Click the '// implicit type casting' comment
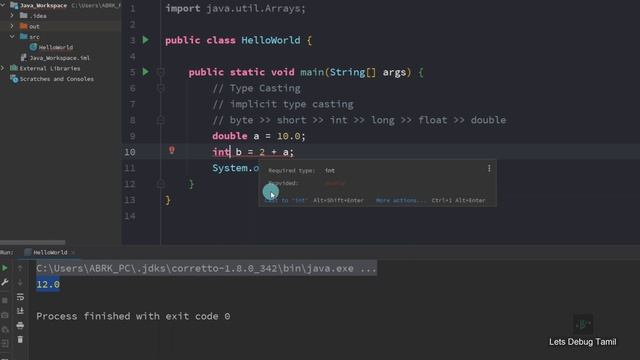 [283, 104]
